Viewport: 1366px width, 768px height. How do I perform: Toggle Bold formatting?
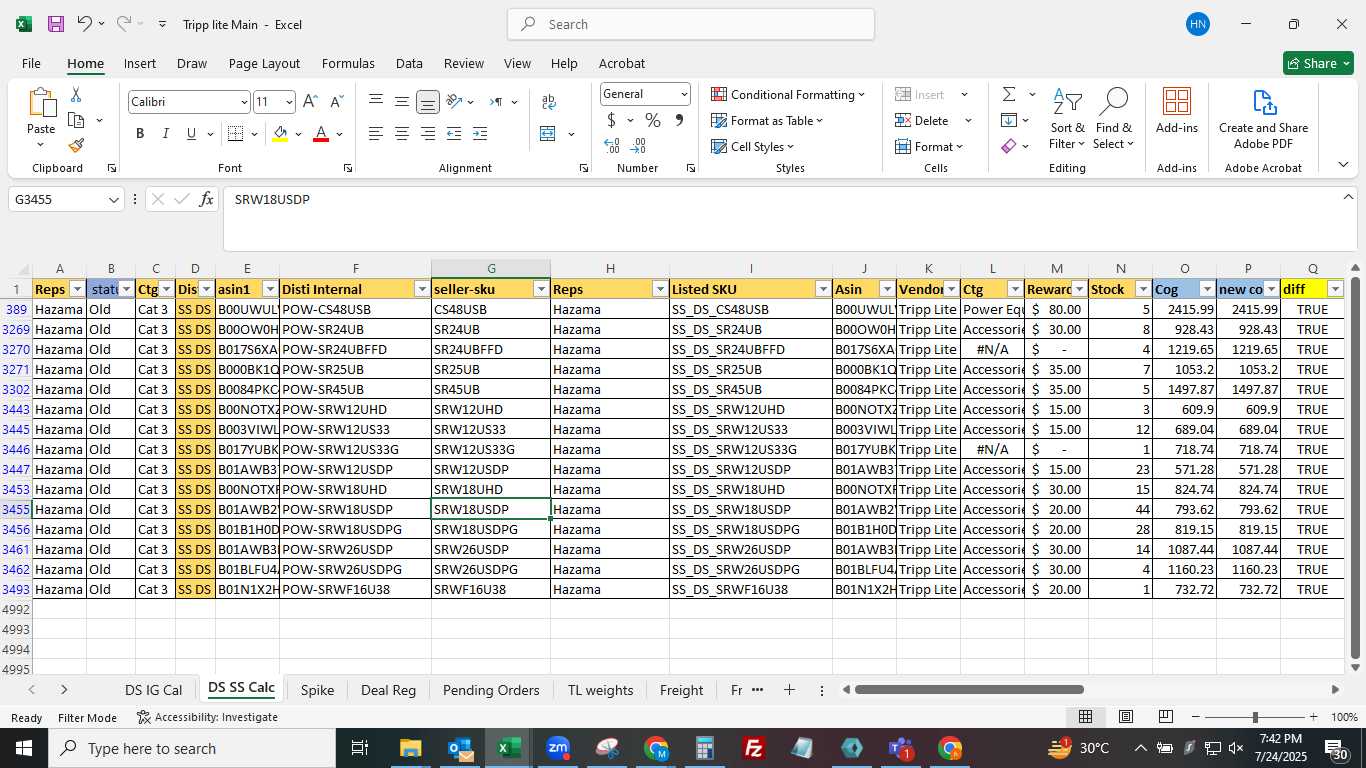(x=140, y=134)
